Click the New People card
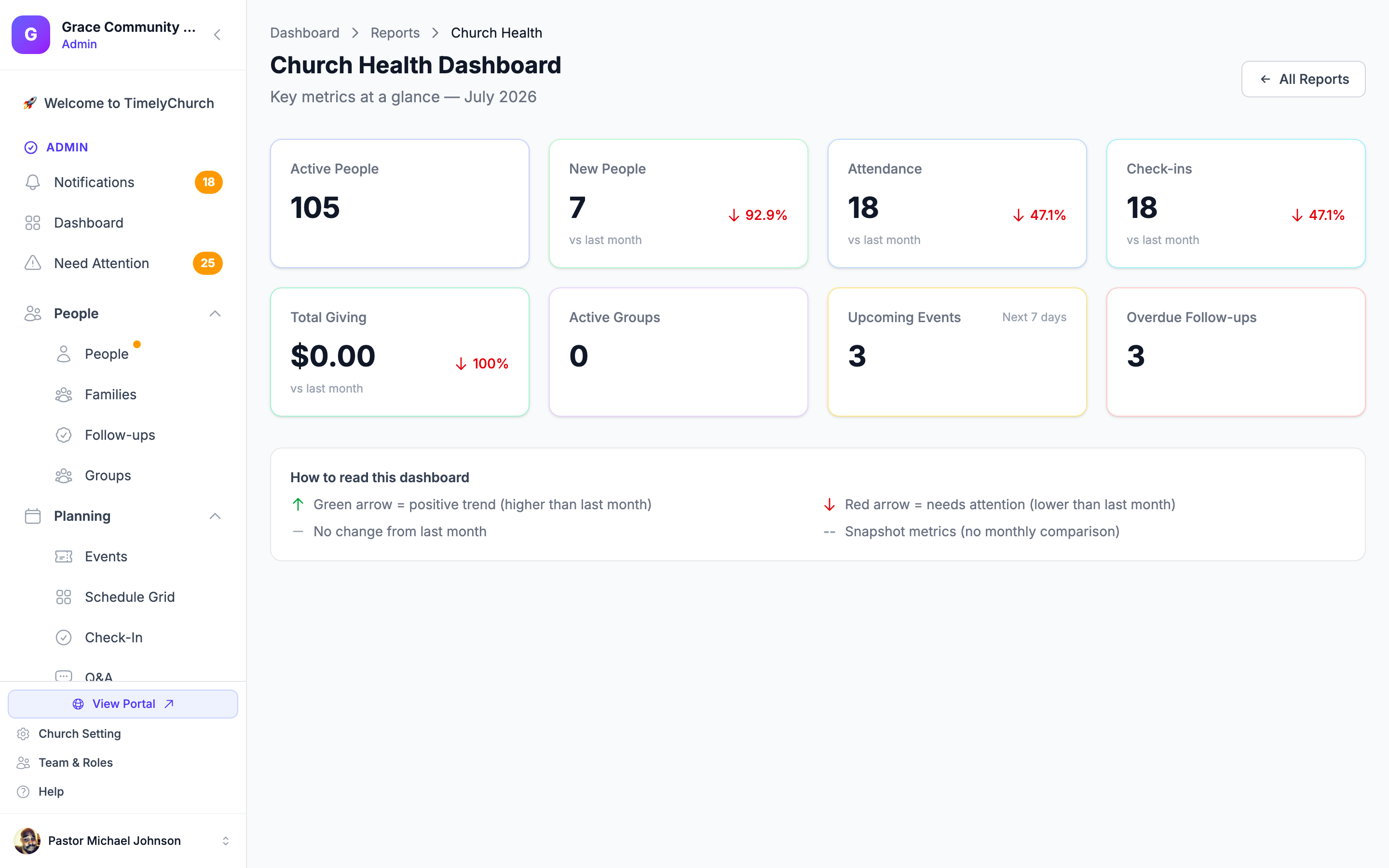The image size is (1389, 868). click(x=679, y=203)
